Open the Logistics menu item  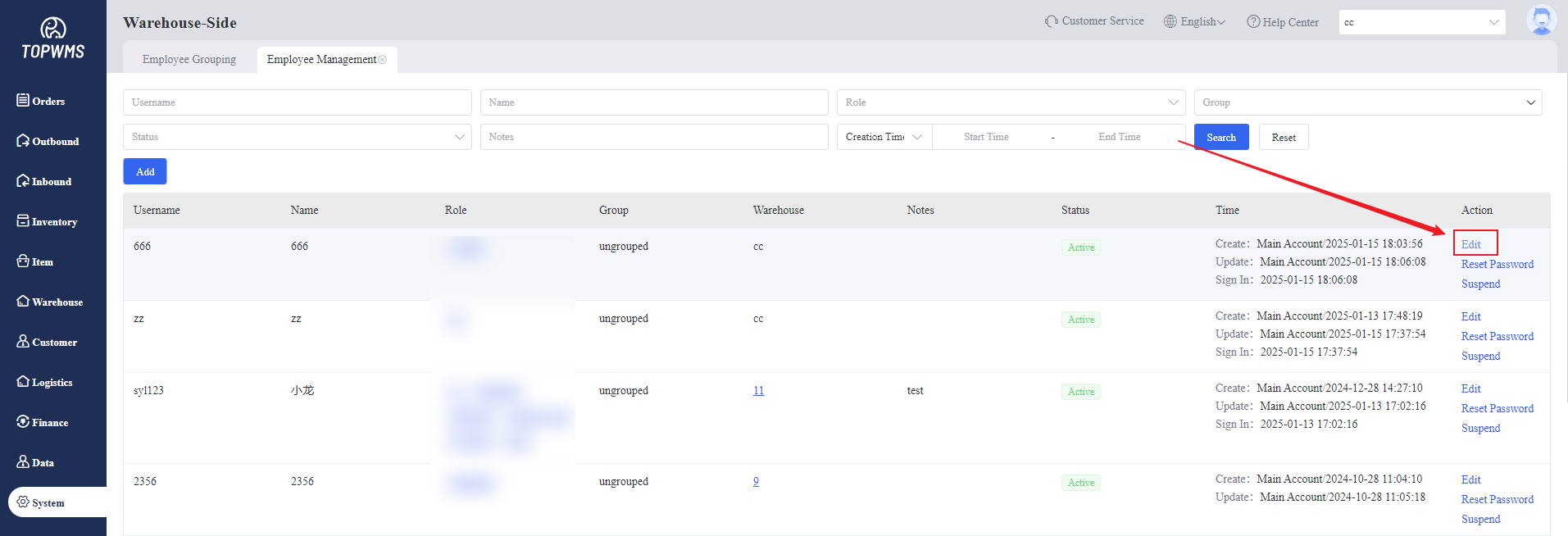[51, 383]
